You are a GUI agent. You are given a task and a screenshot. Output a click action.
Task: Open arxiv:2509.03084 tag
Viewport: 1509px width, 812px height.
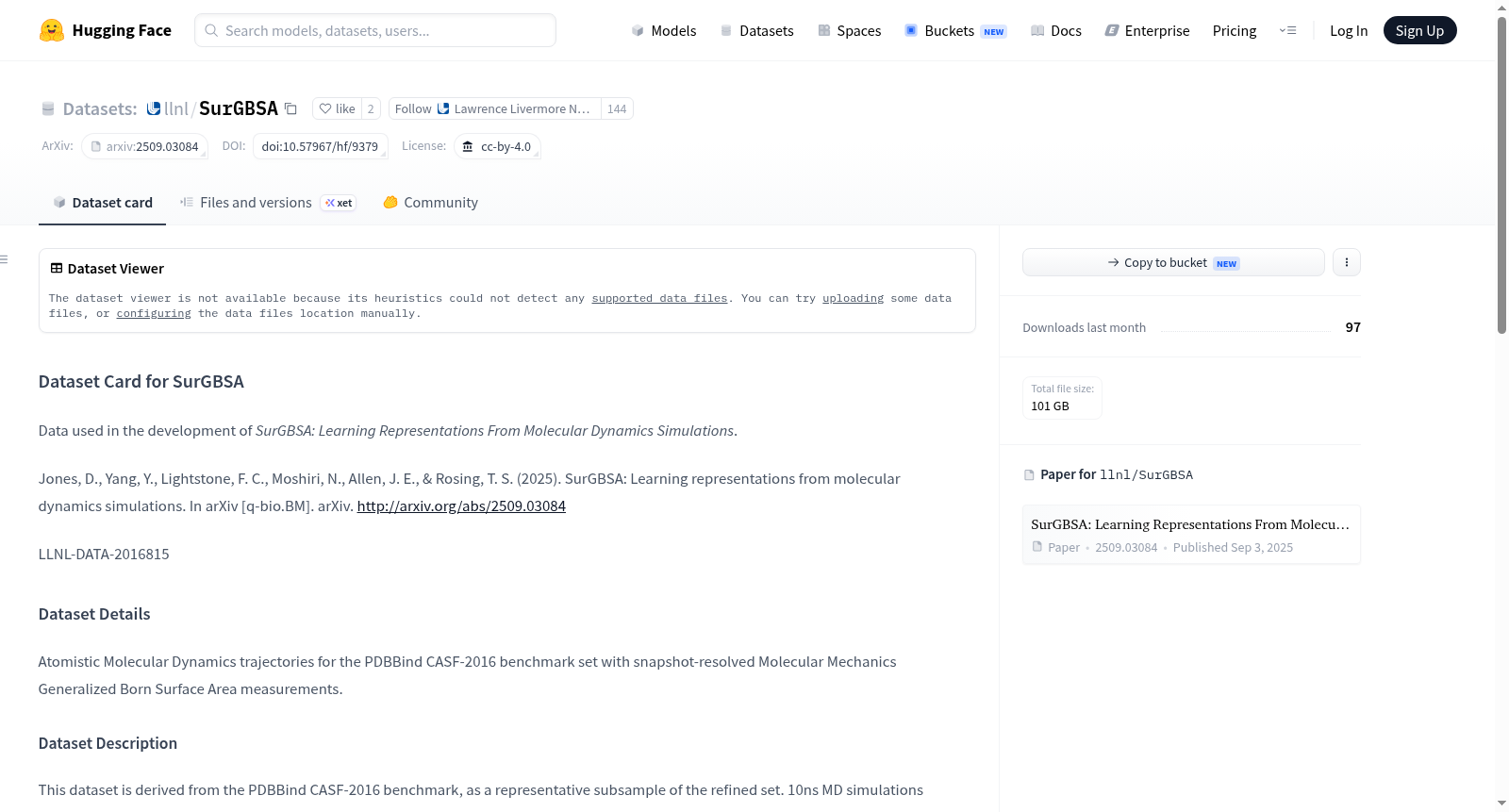pos(145,146)
